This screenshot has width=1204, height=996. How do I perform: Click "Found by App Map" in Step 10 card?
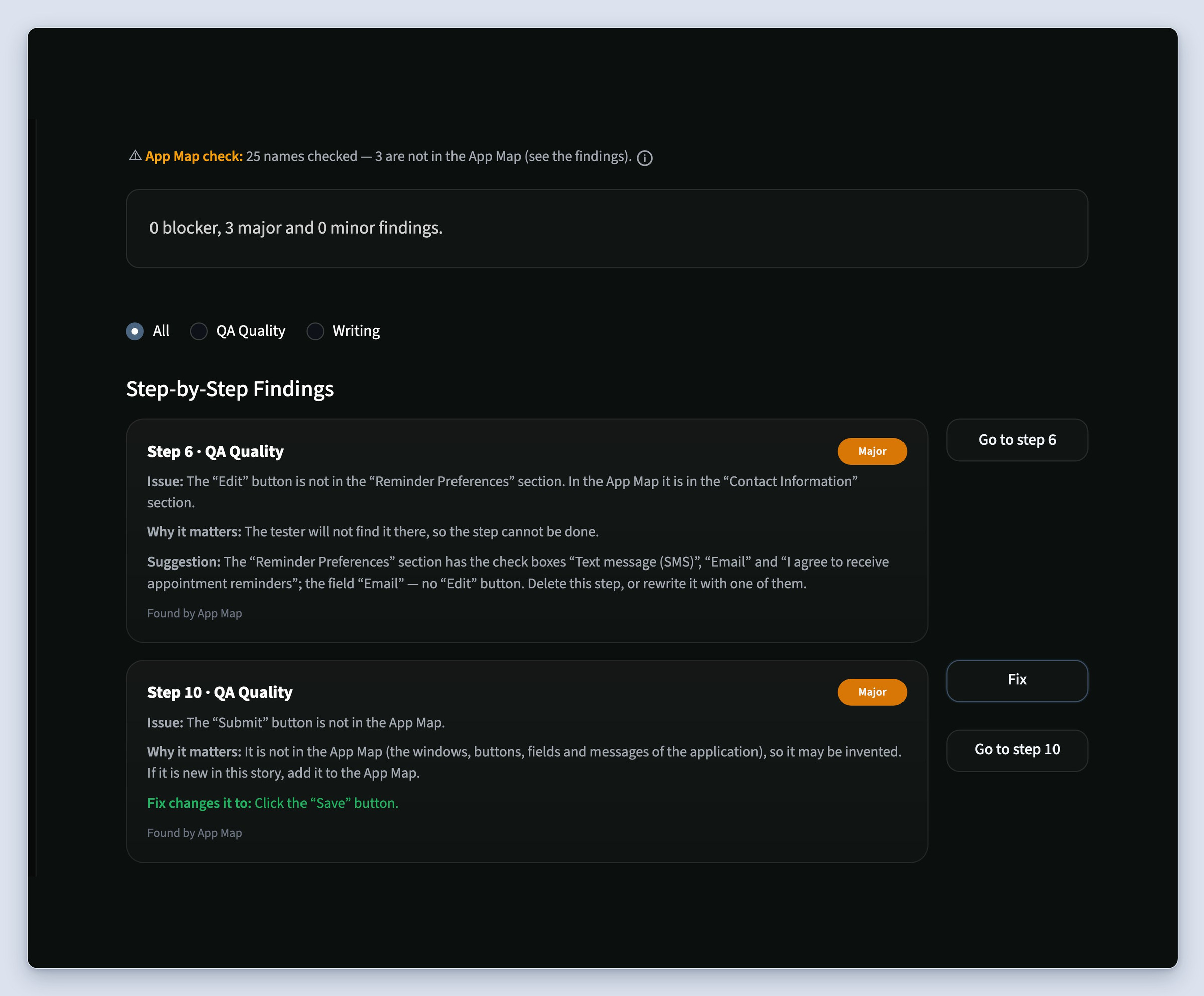(x=195, y=833)
